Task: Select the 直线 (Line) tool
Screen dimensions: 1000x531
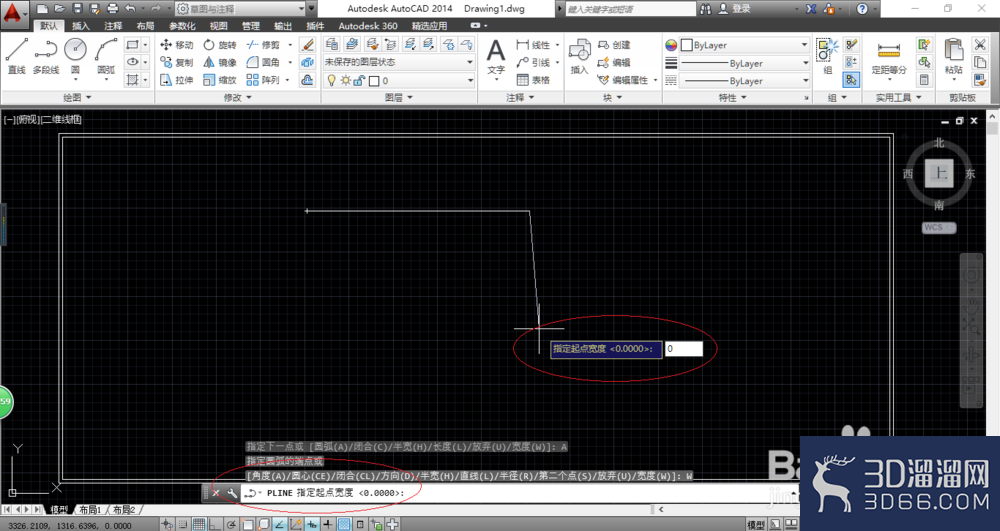Action: click(17, 56)
